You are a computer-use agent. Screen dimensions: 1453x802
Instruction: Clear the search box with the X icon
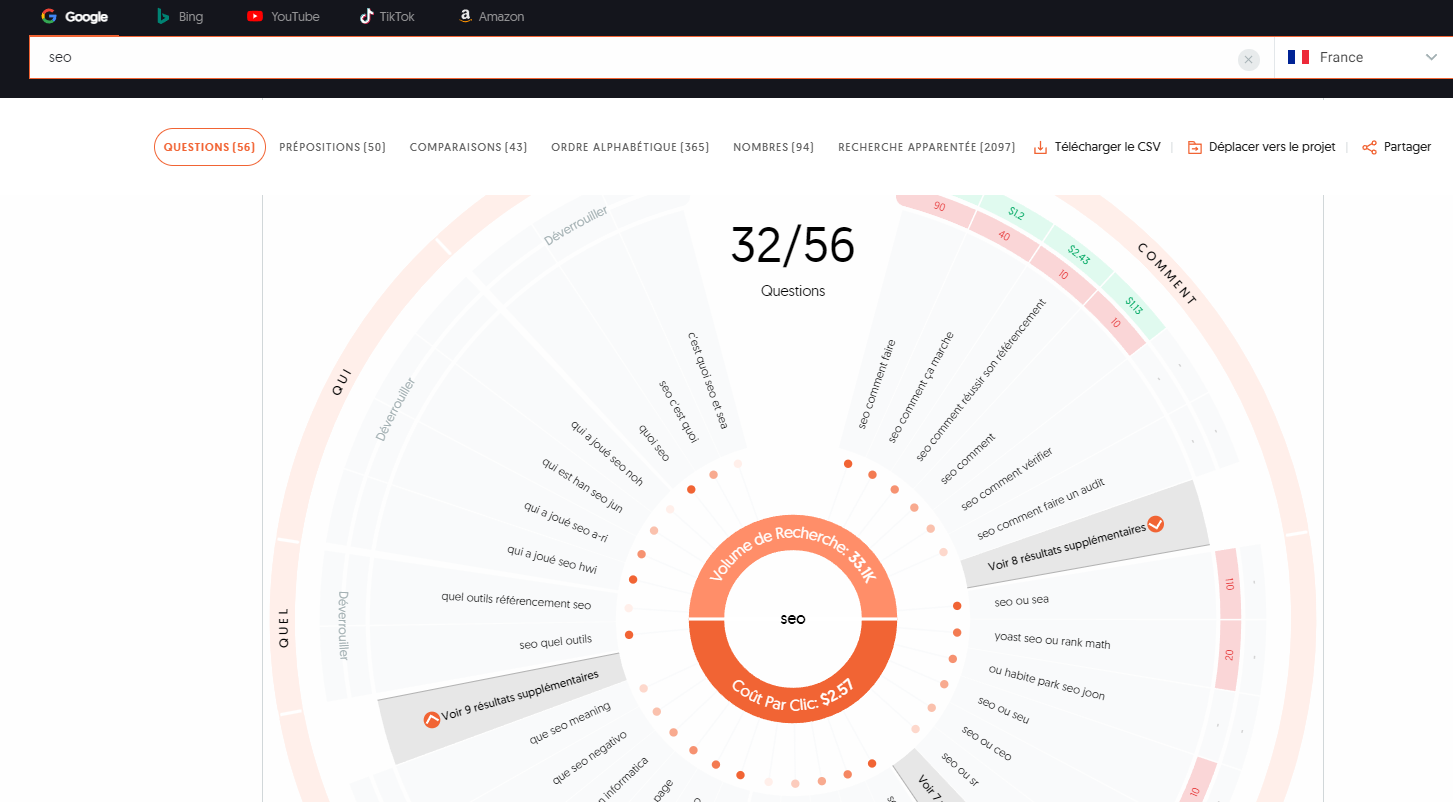(x=1249, y=59)
